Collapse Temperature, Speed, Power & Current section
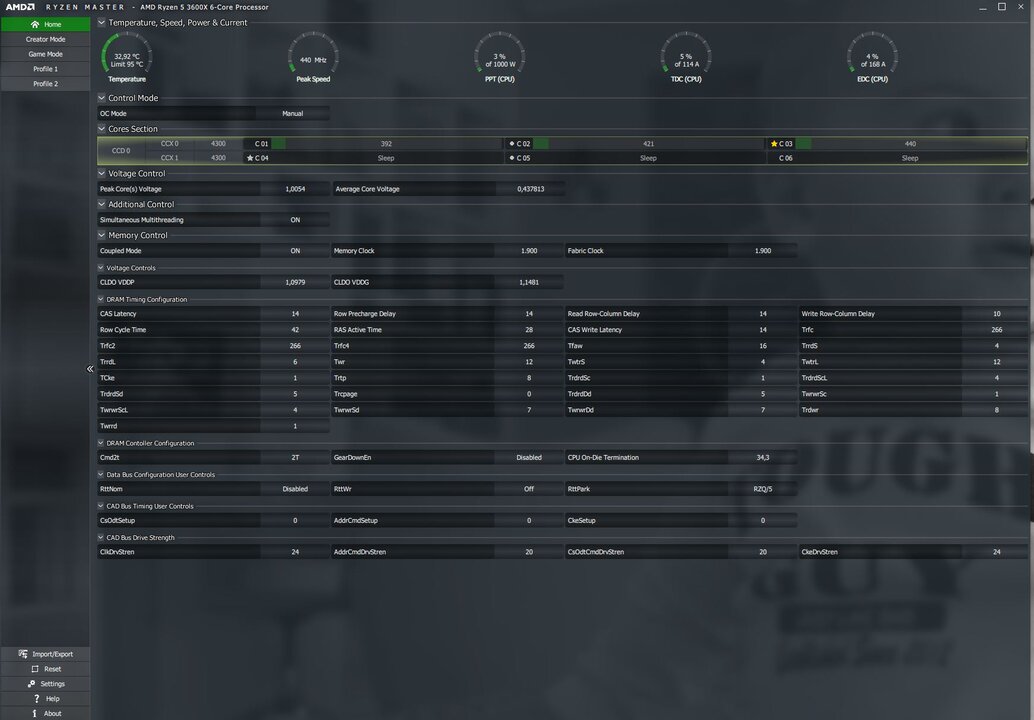This screenshot has height=720, width=1034. pos(102,22)
